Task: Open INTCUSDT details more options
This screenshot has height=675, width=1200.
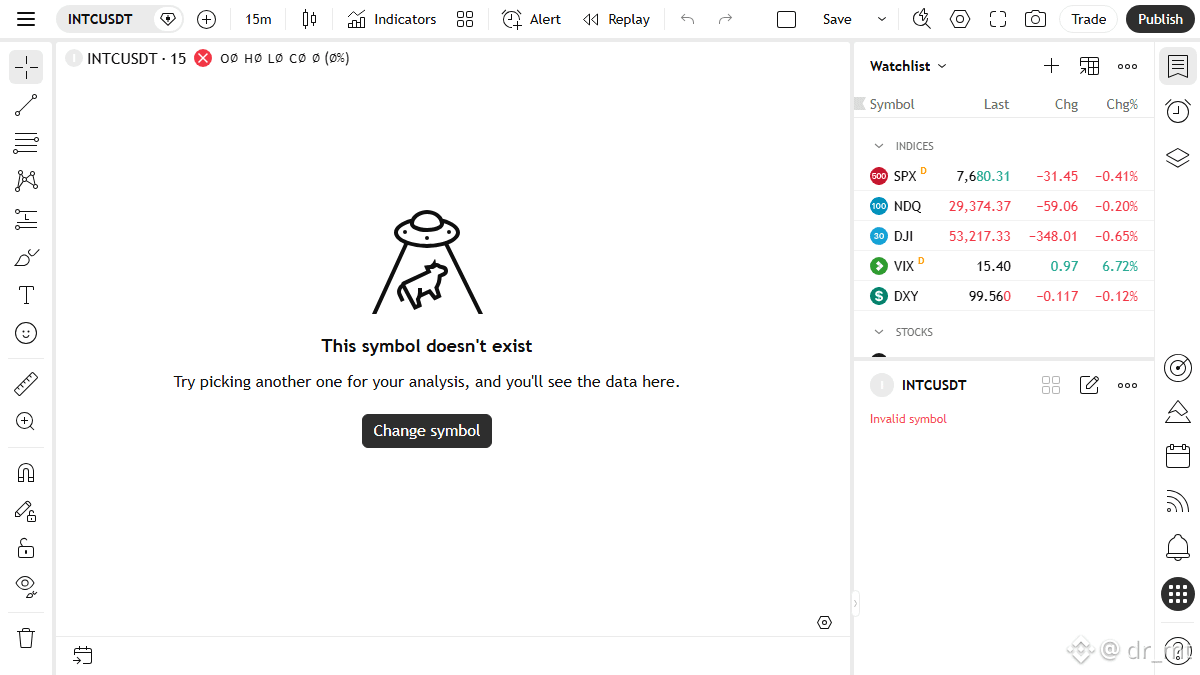Action: coord(1127,385)
